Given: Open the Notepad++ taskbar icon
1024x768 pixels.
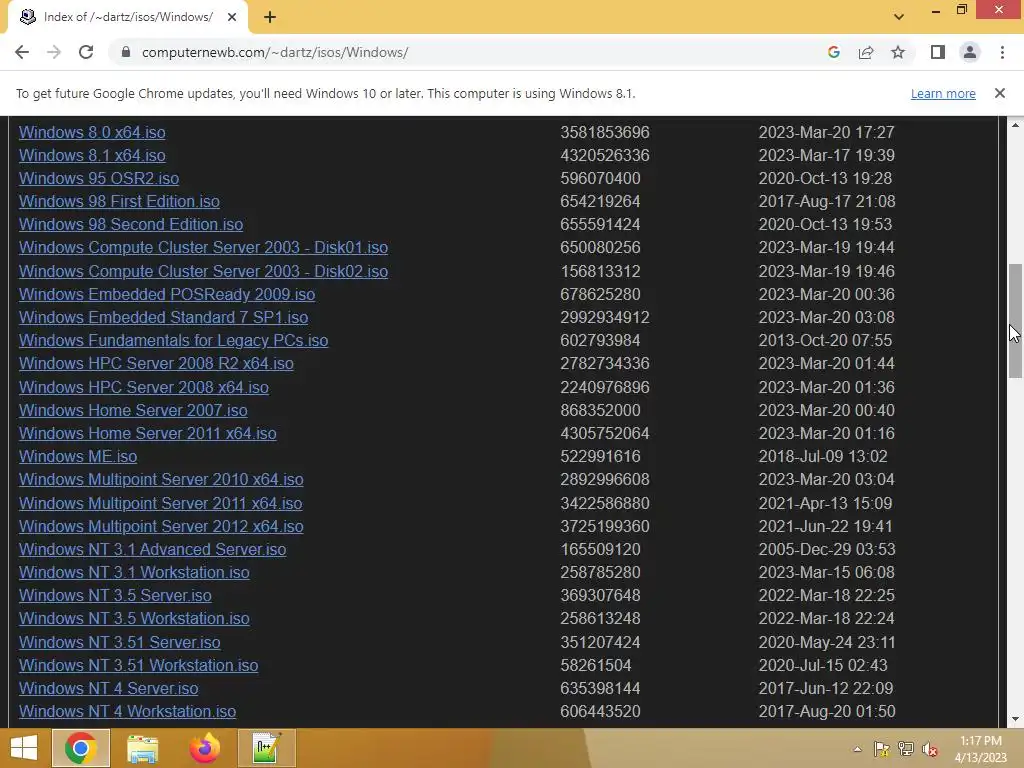Looking at the screenshot, I should tap(266, 748).
